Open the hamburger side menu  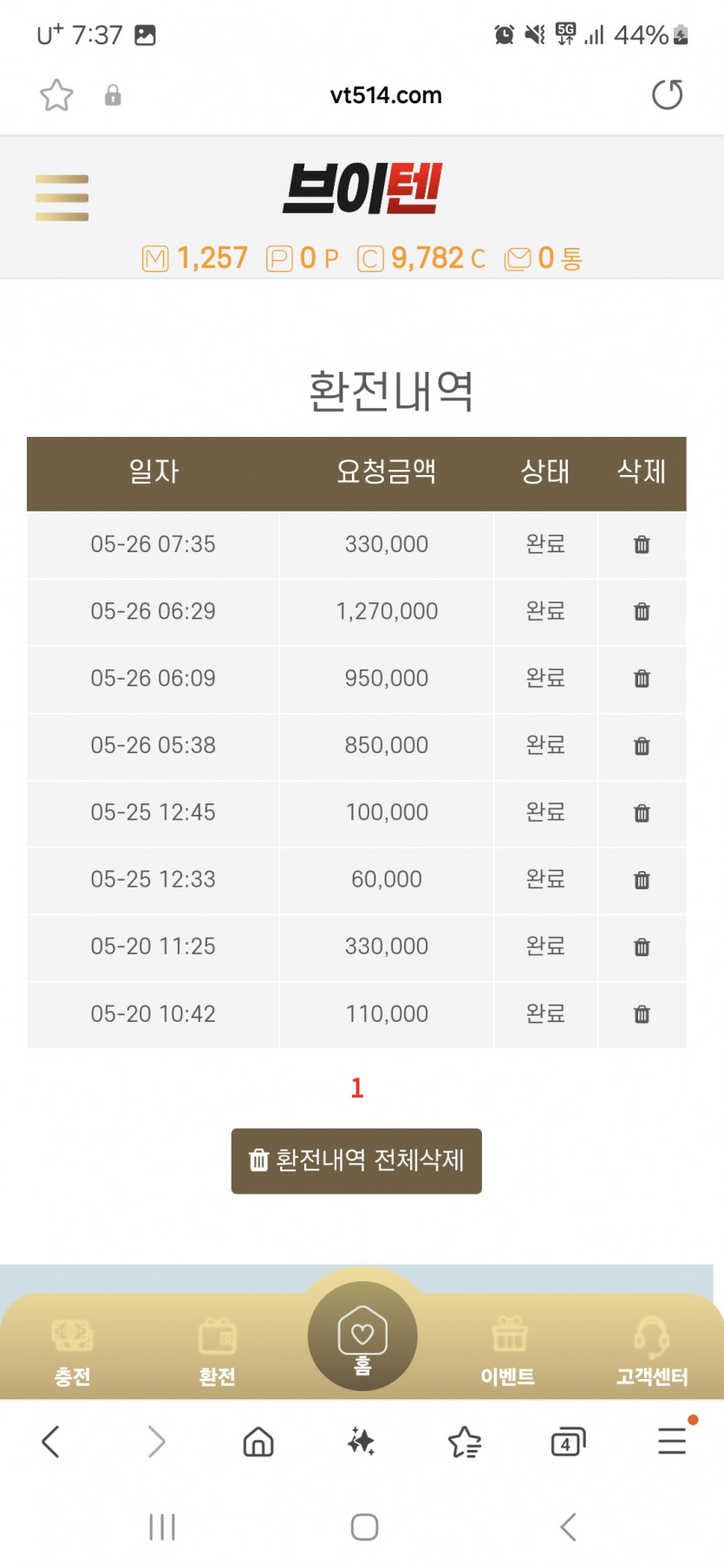[62, 198]
